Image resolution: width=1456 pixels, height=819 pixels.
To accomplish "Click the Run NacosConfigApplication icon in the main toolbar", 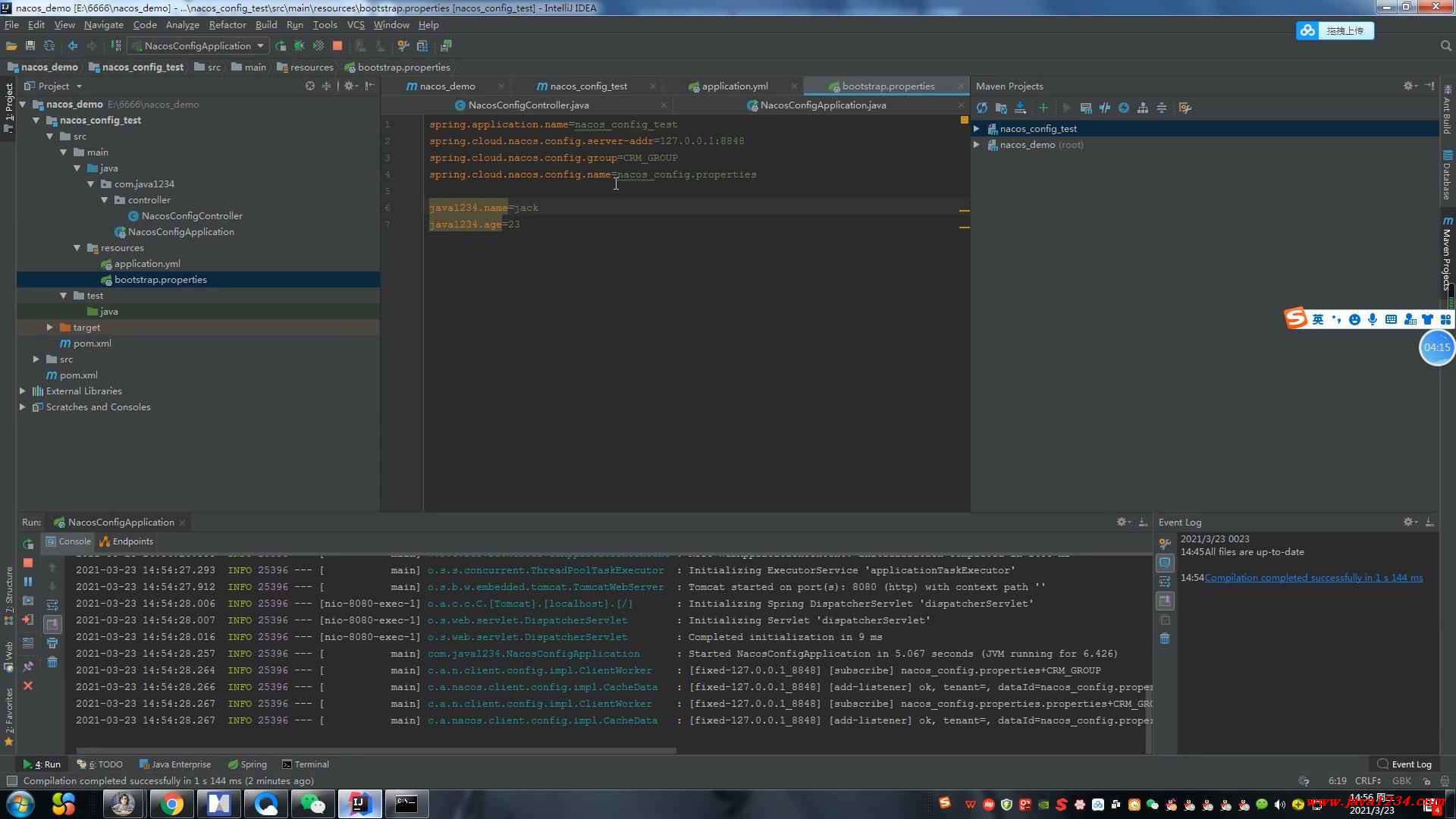I will tap(281, 46).
